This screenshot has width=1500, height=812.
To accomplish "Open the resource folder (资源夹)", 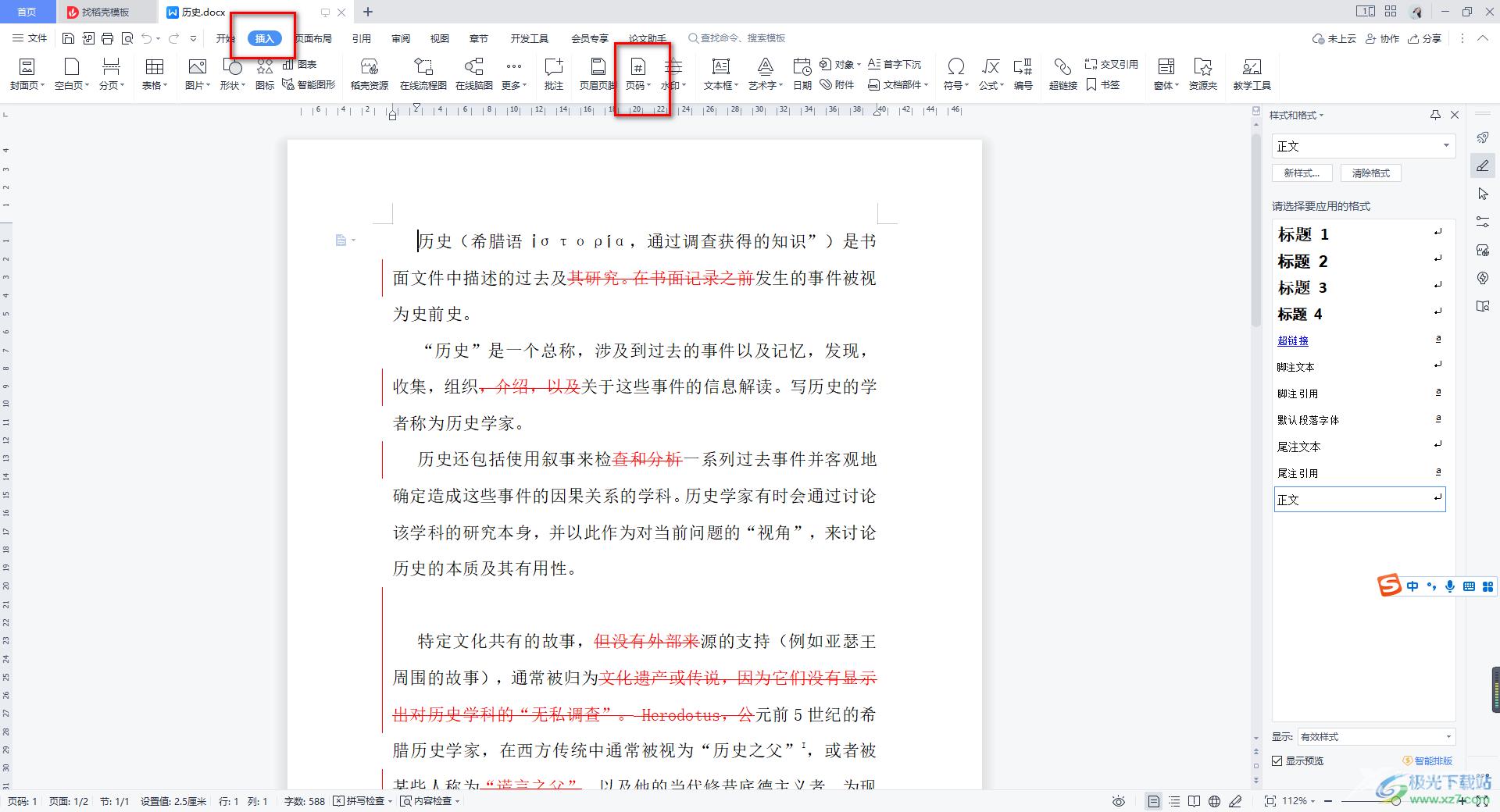I will tap(1203, 74).
